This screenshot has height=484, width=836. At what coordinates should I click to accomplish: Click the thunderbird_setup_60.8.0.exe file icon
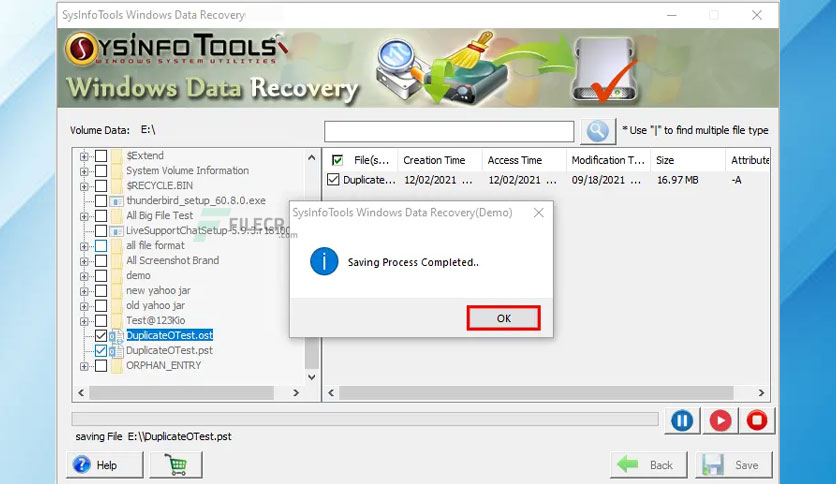[117, 201]
